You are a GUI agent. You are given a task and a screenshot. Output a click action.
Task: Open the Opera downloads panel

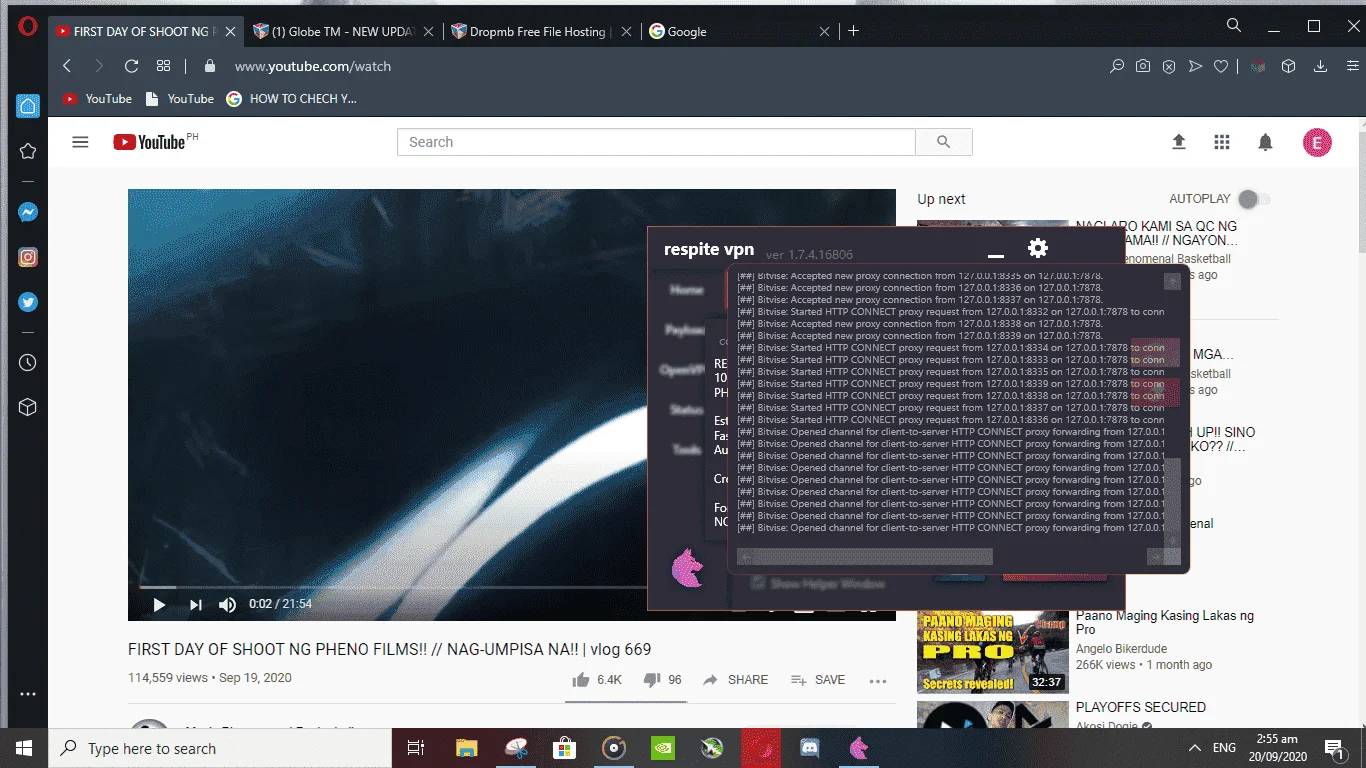click(1320, 66)
